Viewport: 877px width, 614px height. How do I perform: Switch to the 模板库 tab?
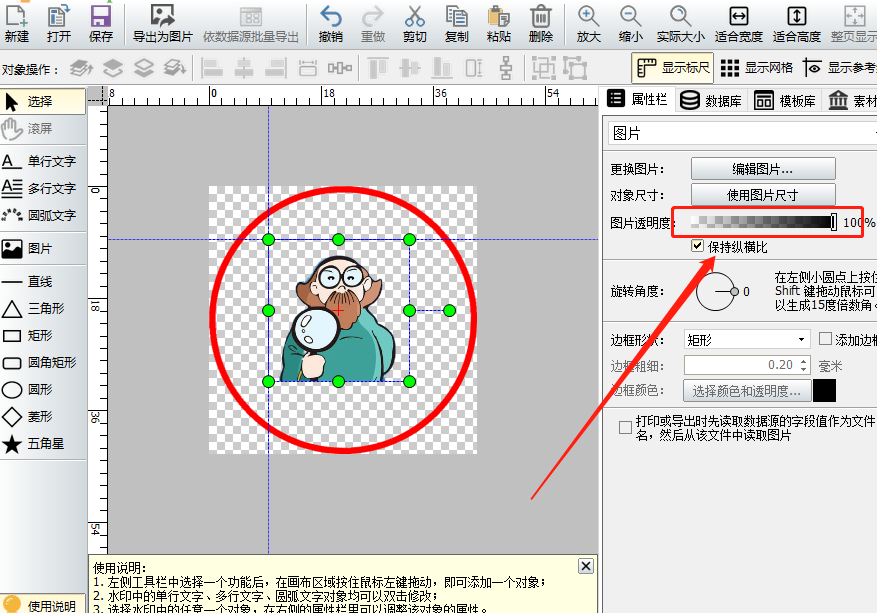[x=785, y=101]
